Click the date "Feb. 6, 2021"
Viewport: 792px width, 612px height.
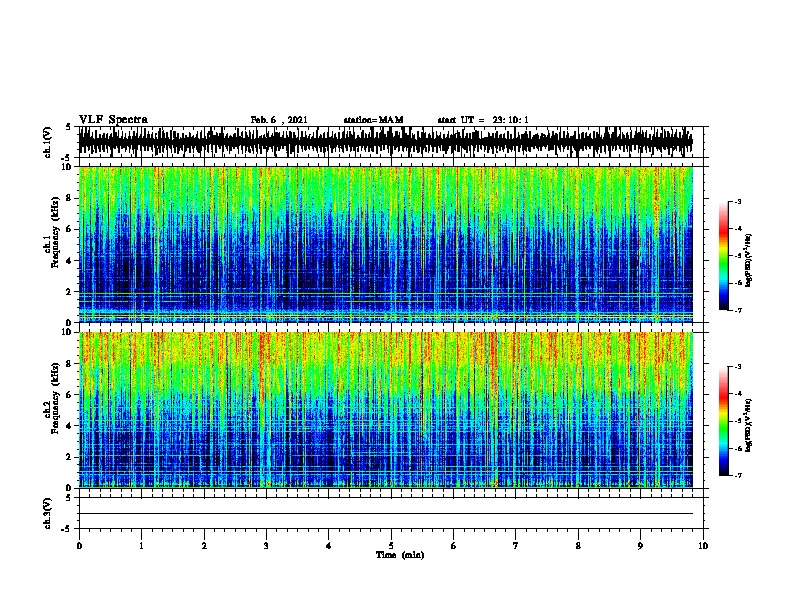(279, 120)
